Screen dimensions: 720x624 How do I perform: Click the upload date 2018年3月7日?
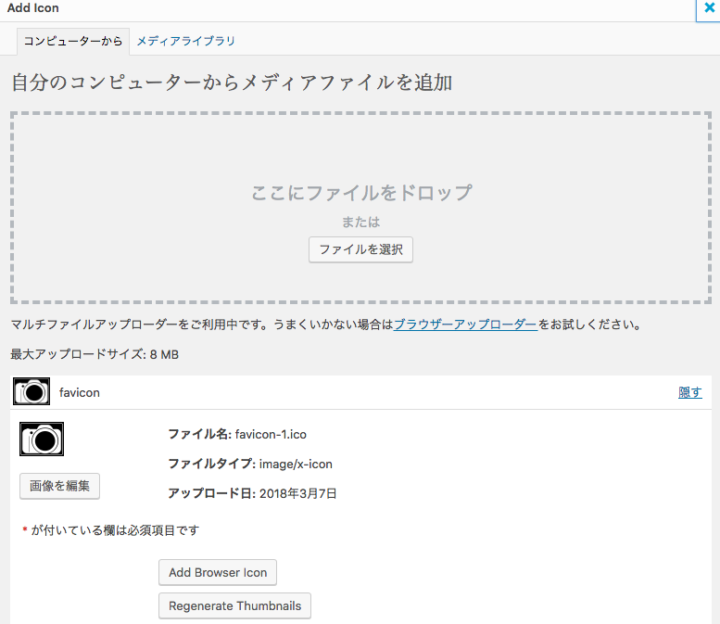click(x=298, y=493)
